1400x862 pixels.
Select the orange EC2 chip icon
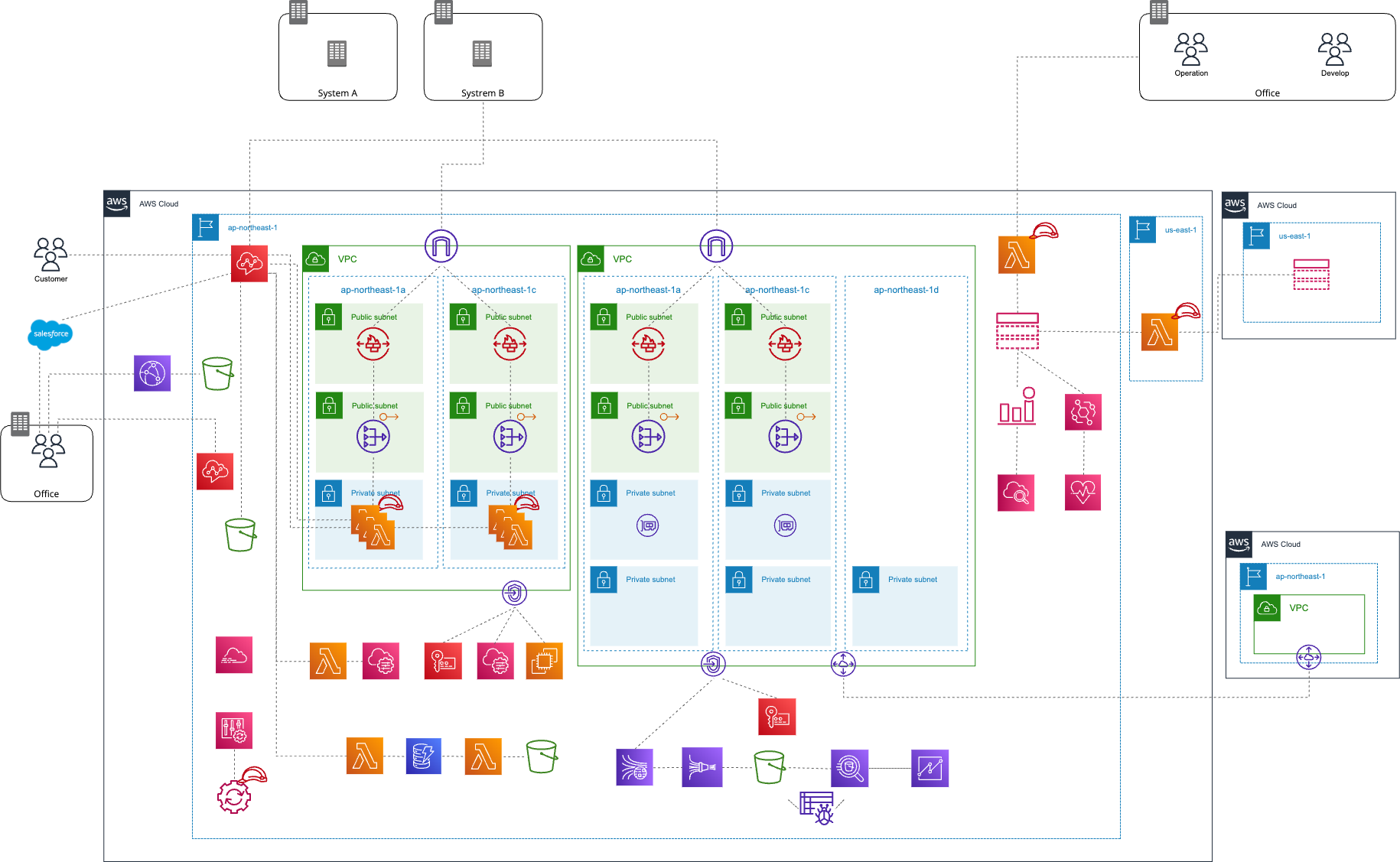(x=544, y=661)
